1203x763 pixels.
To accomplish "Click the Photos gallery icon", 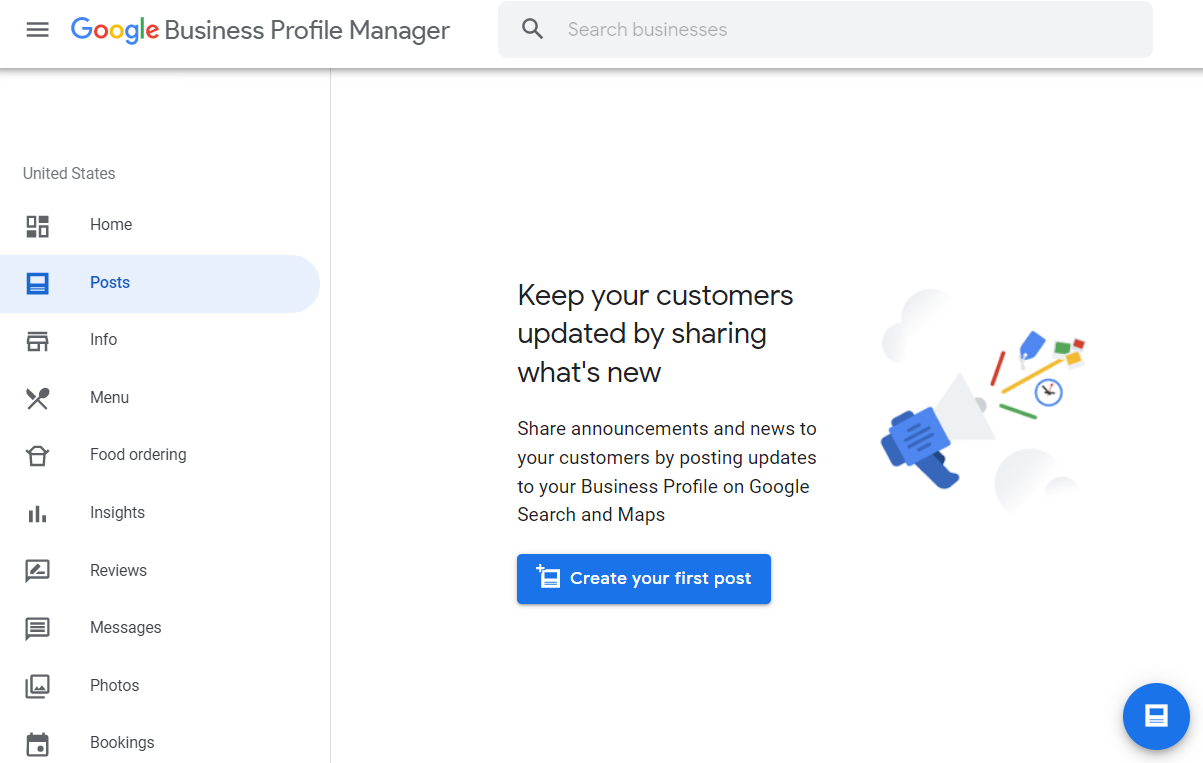I will (37, 686).
